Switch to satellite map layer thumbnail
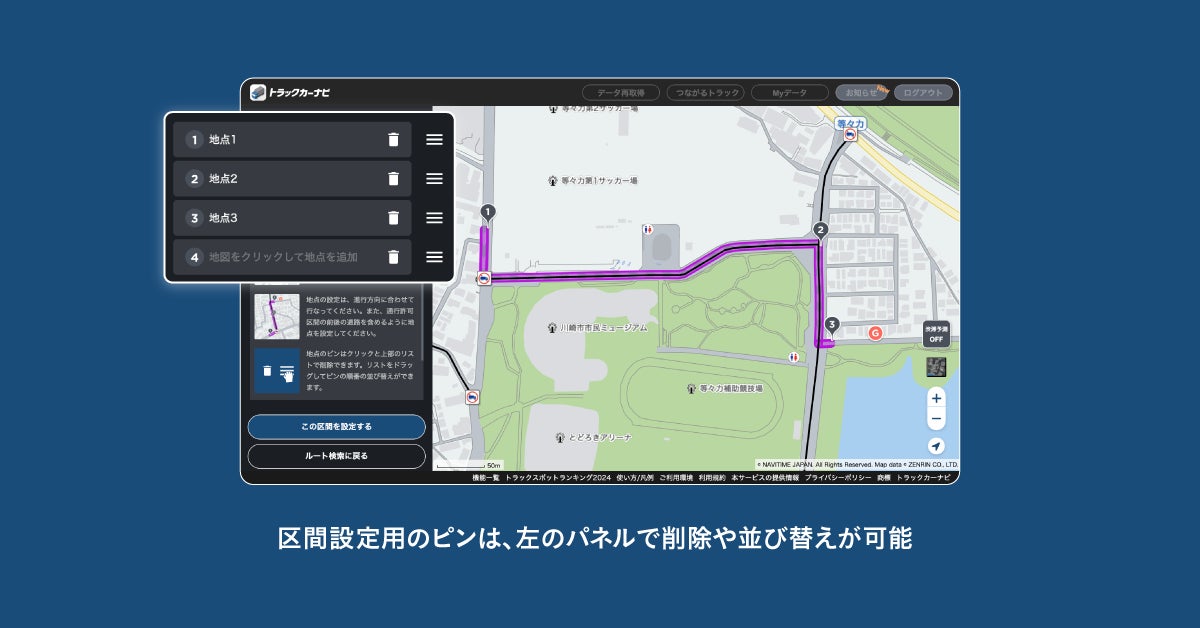The image size is (1200, 628). (x=936, y=366)
